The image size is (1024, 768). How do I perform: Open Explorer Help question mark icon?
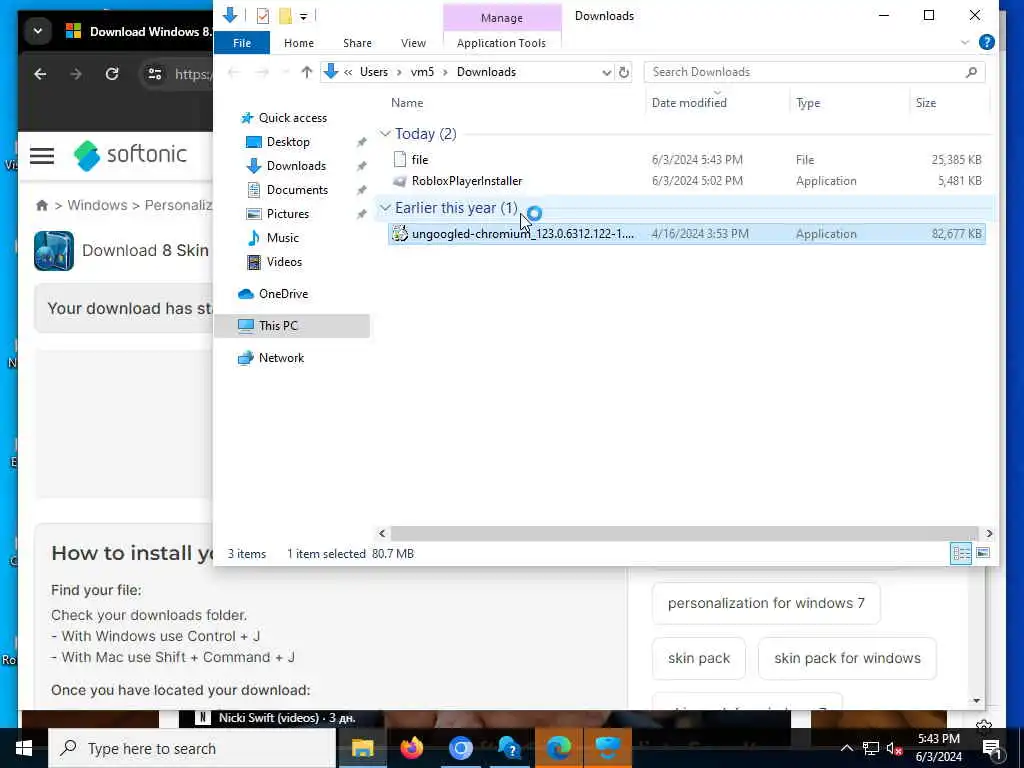[x=986, y=42]
